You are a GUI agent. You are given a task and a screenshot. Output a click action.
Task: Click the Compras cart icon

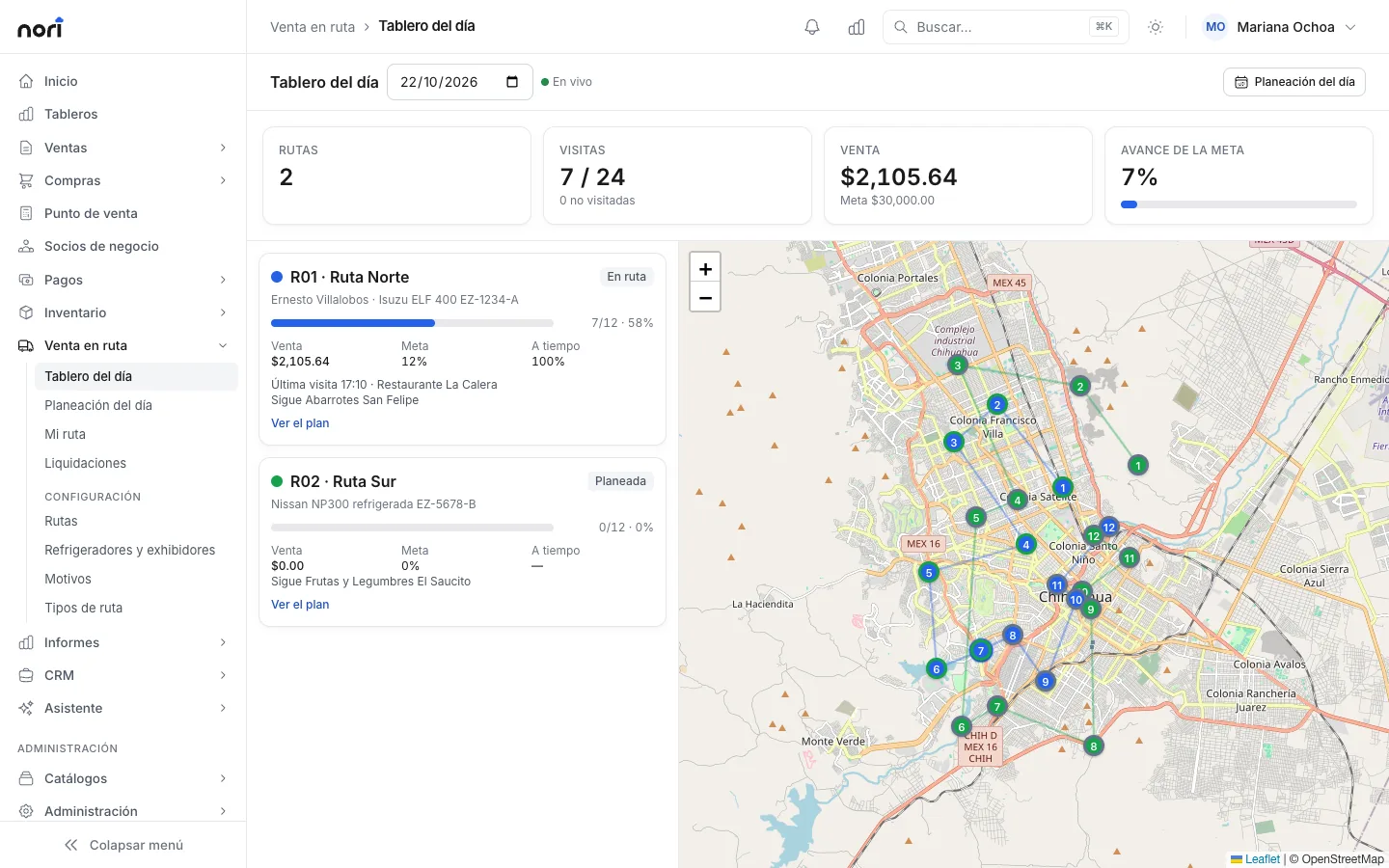(26, 180)
